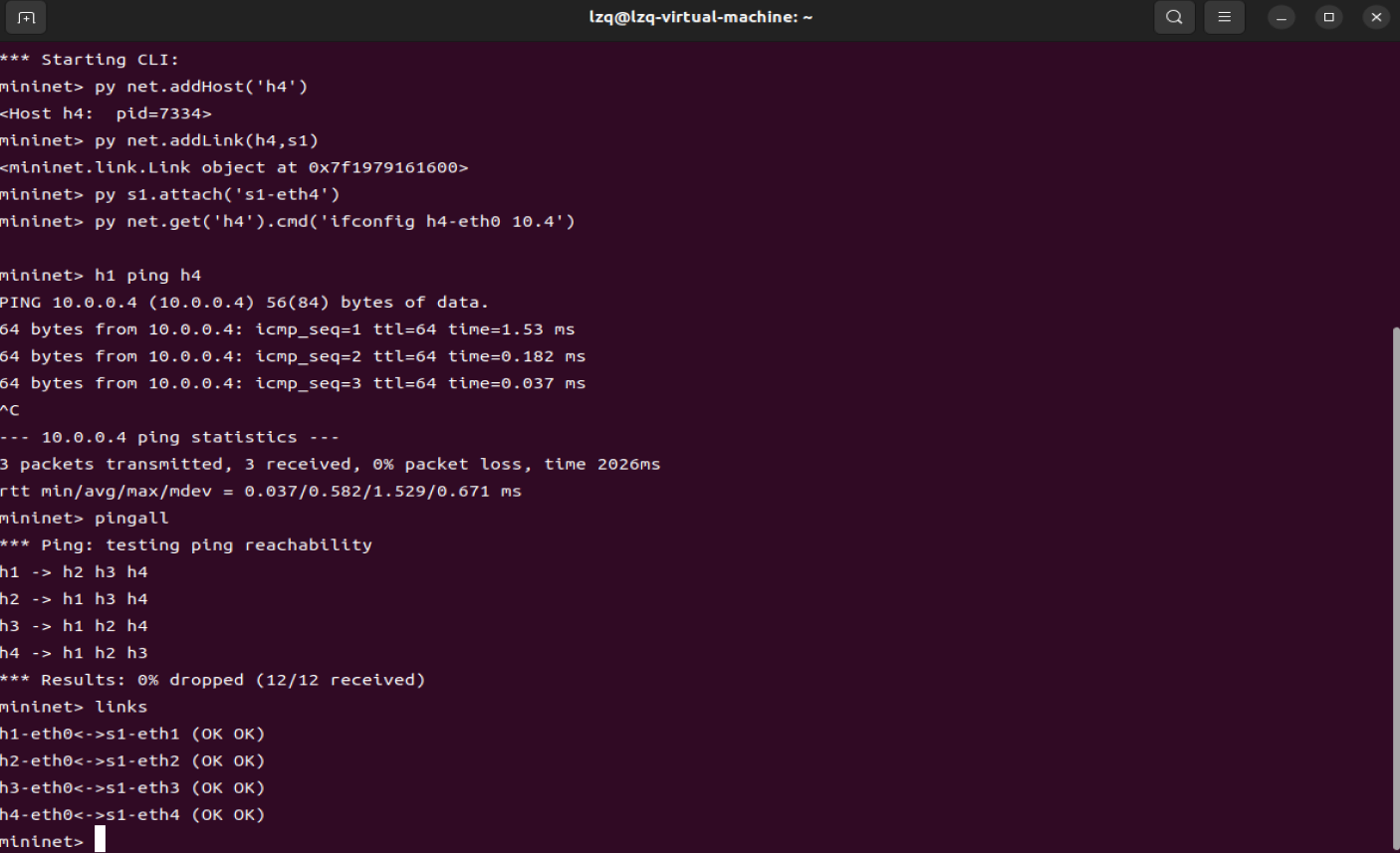
Task: Click the 'pingall' command text
Action: click(131, 518)
